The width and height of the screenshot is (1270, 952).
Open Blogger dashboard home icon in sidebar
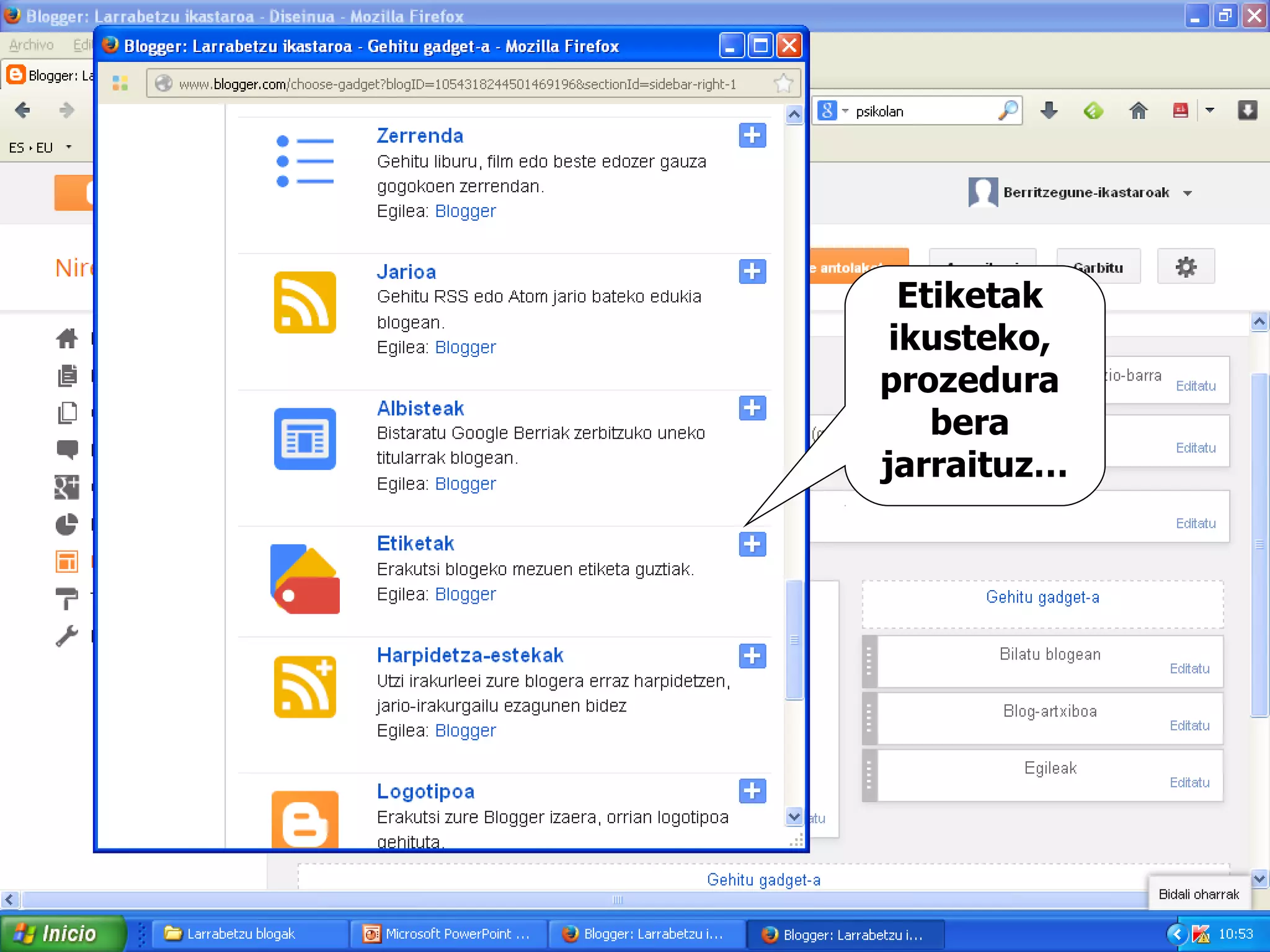pos(67,338)
